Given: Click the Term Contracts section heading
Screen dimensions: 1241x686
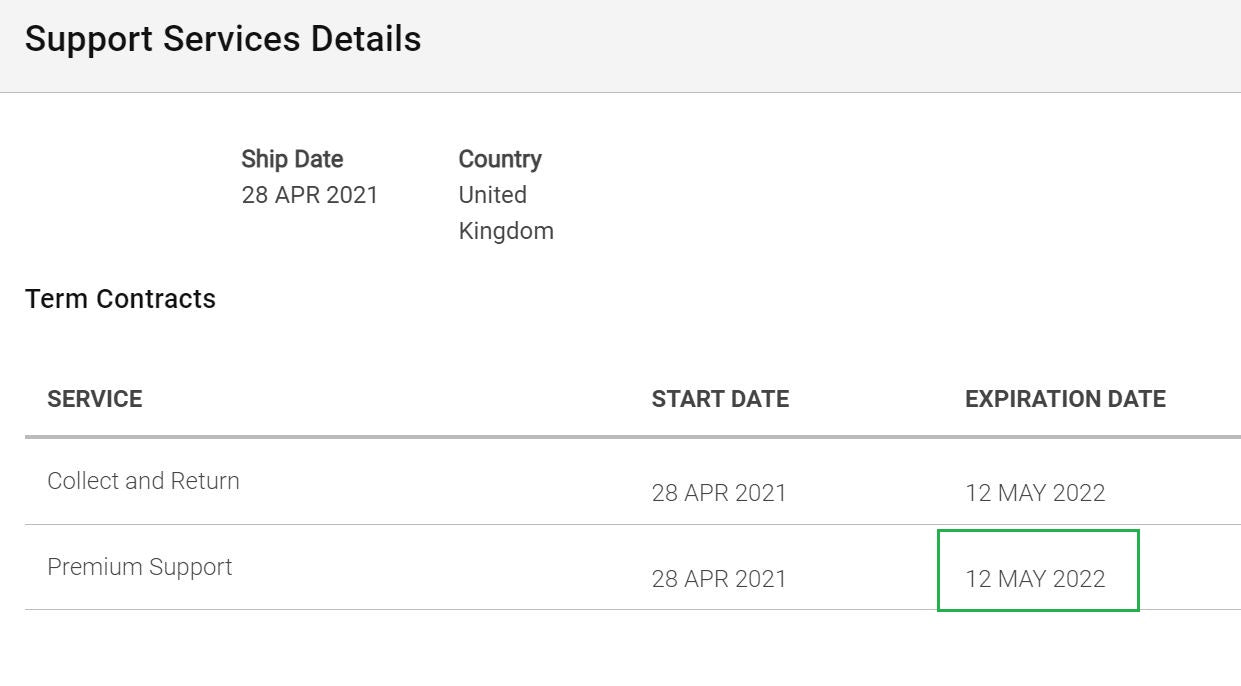Looking at the screenshot, I should click(x=121, y=299).
